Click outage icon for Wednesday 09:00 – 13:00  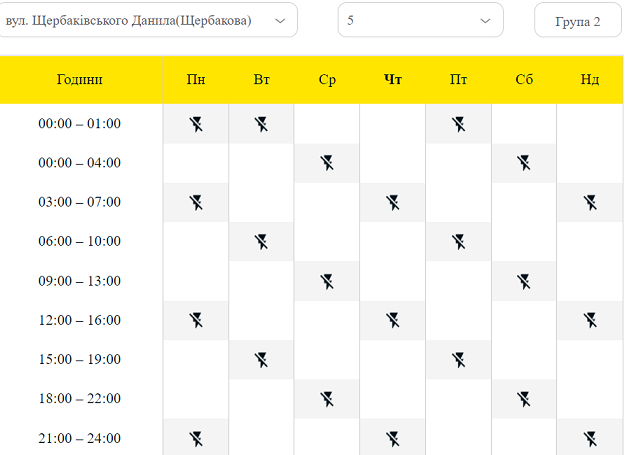(327, 281)
